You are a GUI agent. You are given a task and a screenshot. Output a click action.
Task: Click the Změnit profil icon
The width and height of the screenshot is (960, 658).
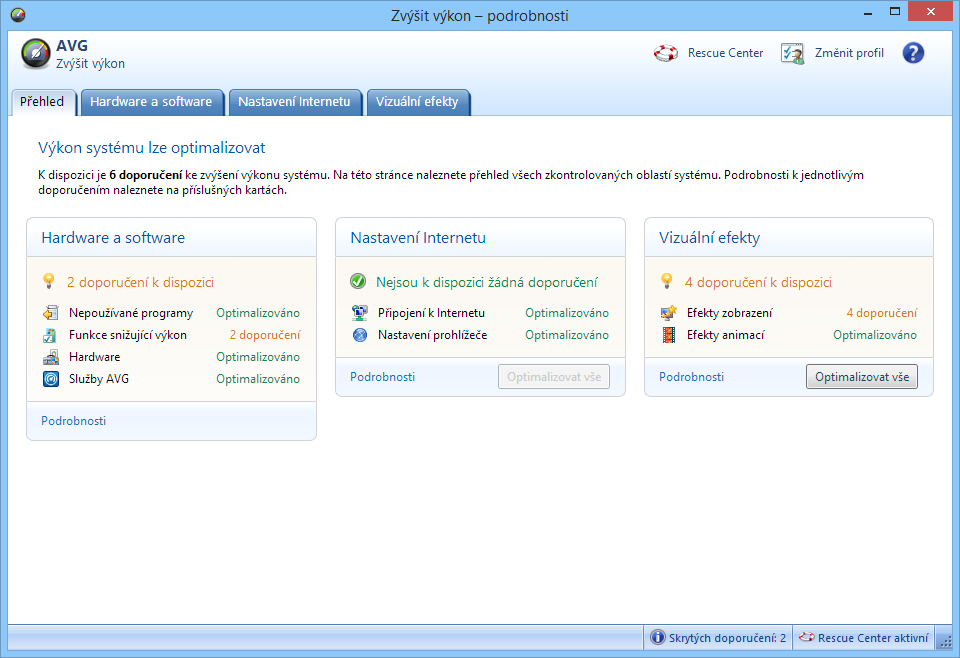pos(793,53)
